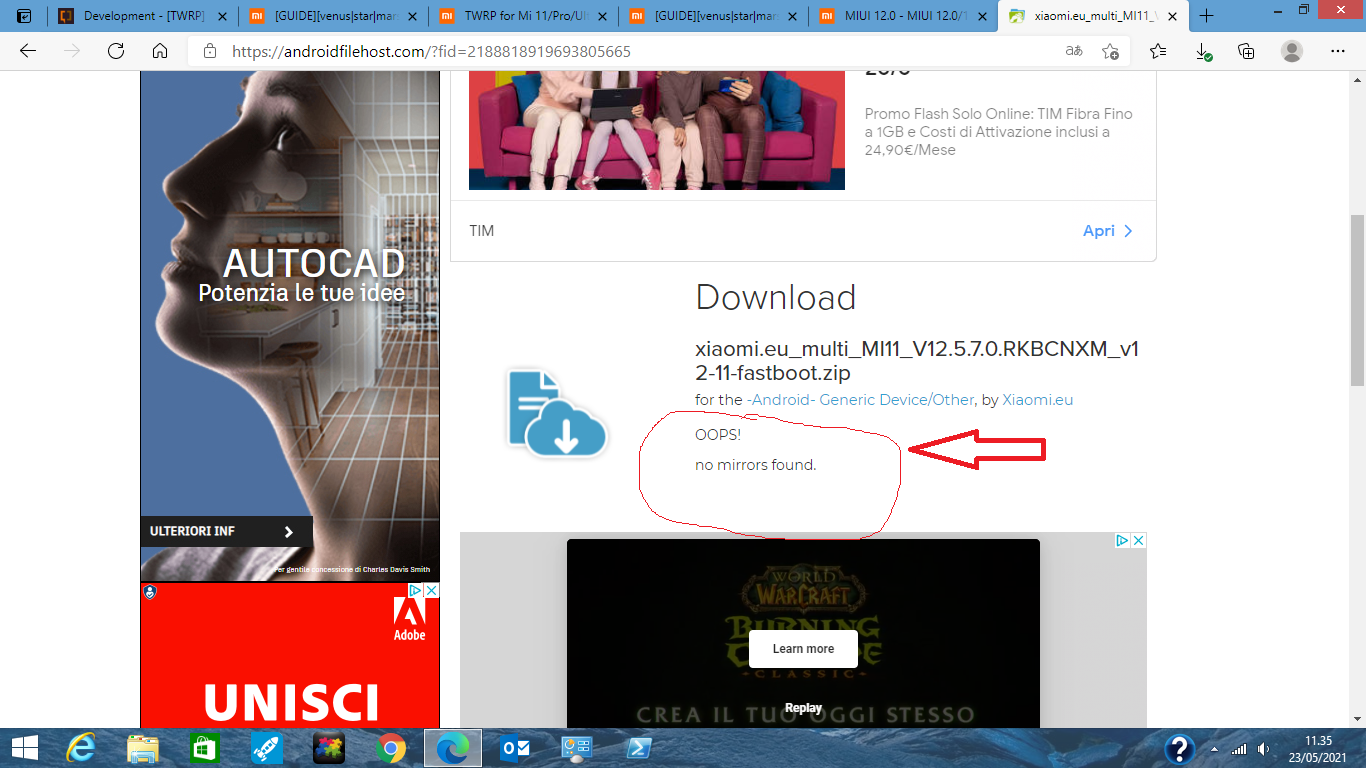Click the Download heading
Screen dimensions: 1366x768
(x=776, y=298)
